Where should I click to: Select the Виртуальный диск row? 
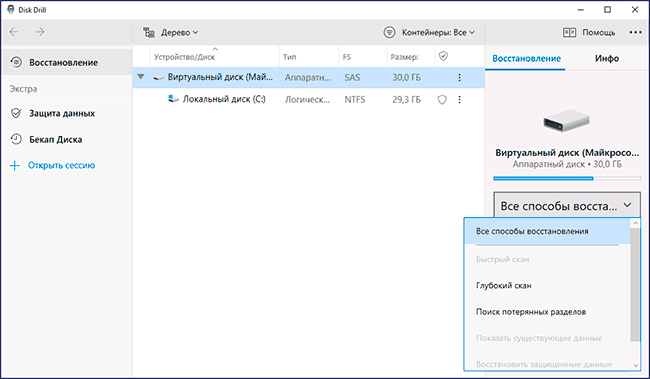tap(308, 78)
